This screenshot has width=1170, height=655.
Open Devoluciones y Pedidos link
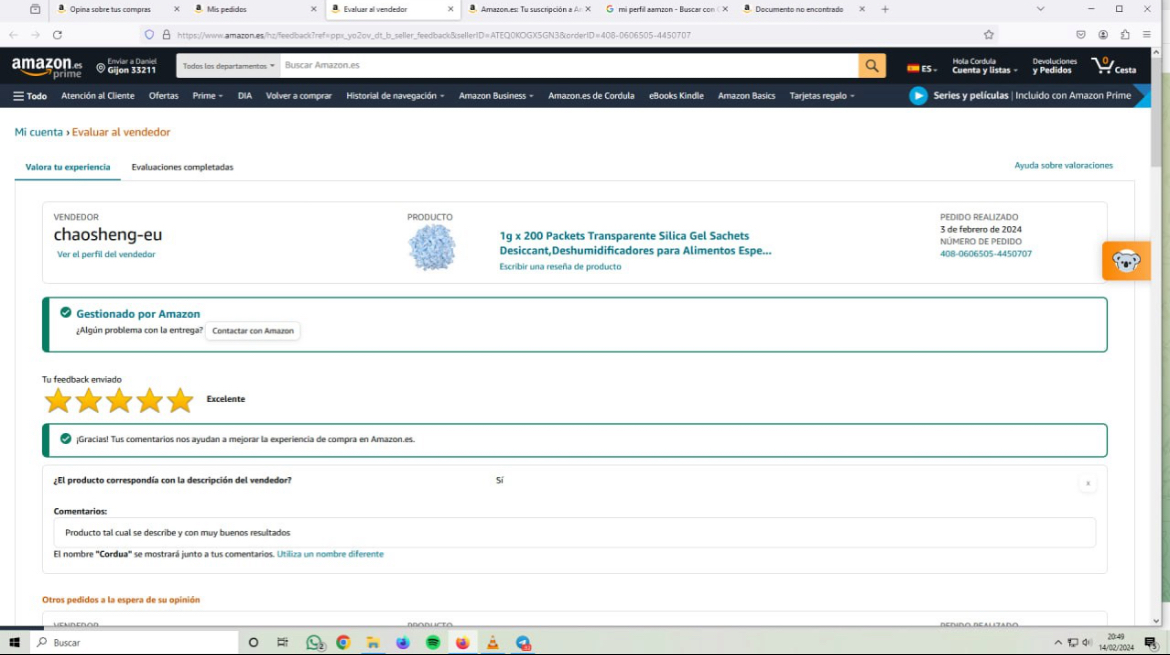(x=1054, y=66)
